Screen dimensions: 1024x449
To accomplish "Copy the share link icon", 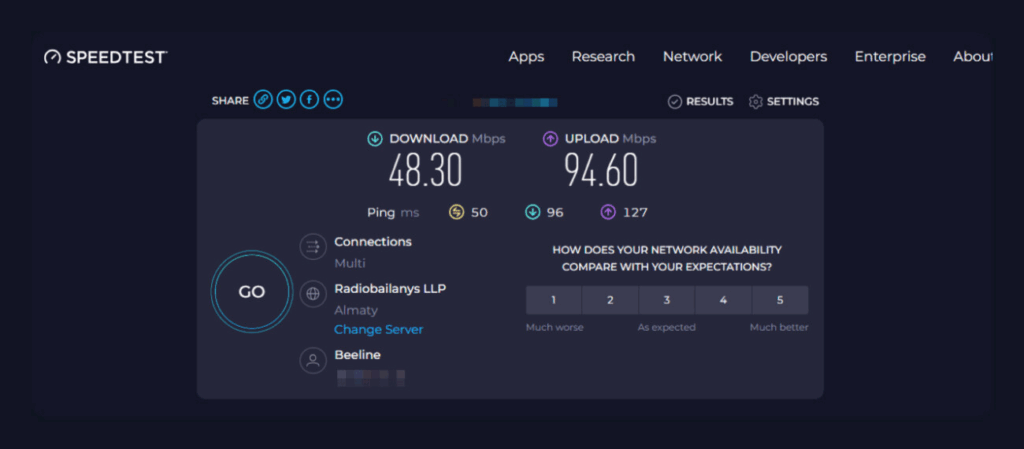I will [x=263, y=100].
